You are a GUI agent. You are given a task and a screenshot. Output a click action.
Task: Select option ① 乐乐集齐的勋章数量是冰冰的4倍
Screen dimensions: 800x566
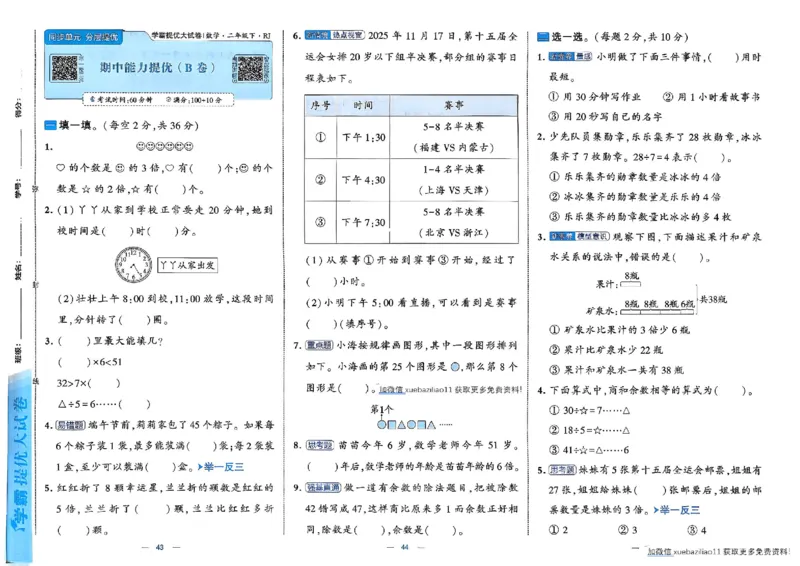point(635,177)
